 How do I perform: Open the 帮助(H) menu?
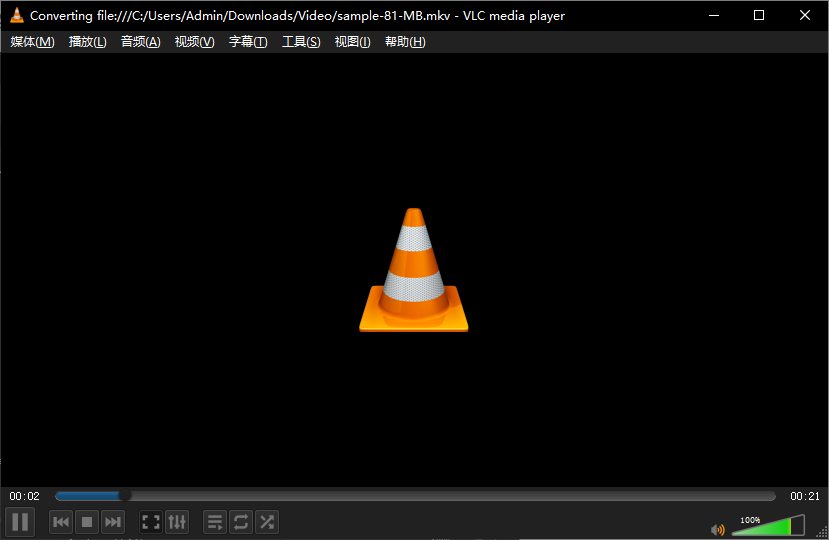click(x=405, y=42)
